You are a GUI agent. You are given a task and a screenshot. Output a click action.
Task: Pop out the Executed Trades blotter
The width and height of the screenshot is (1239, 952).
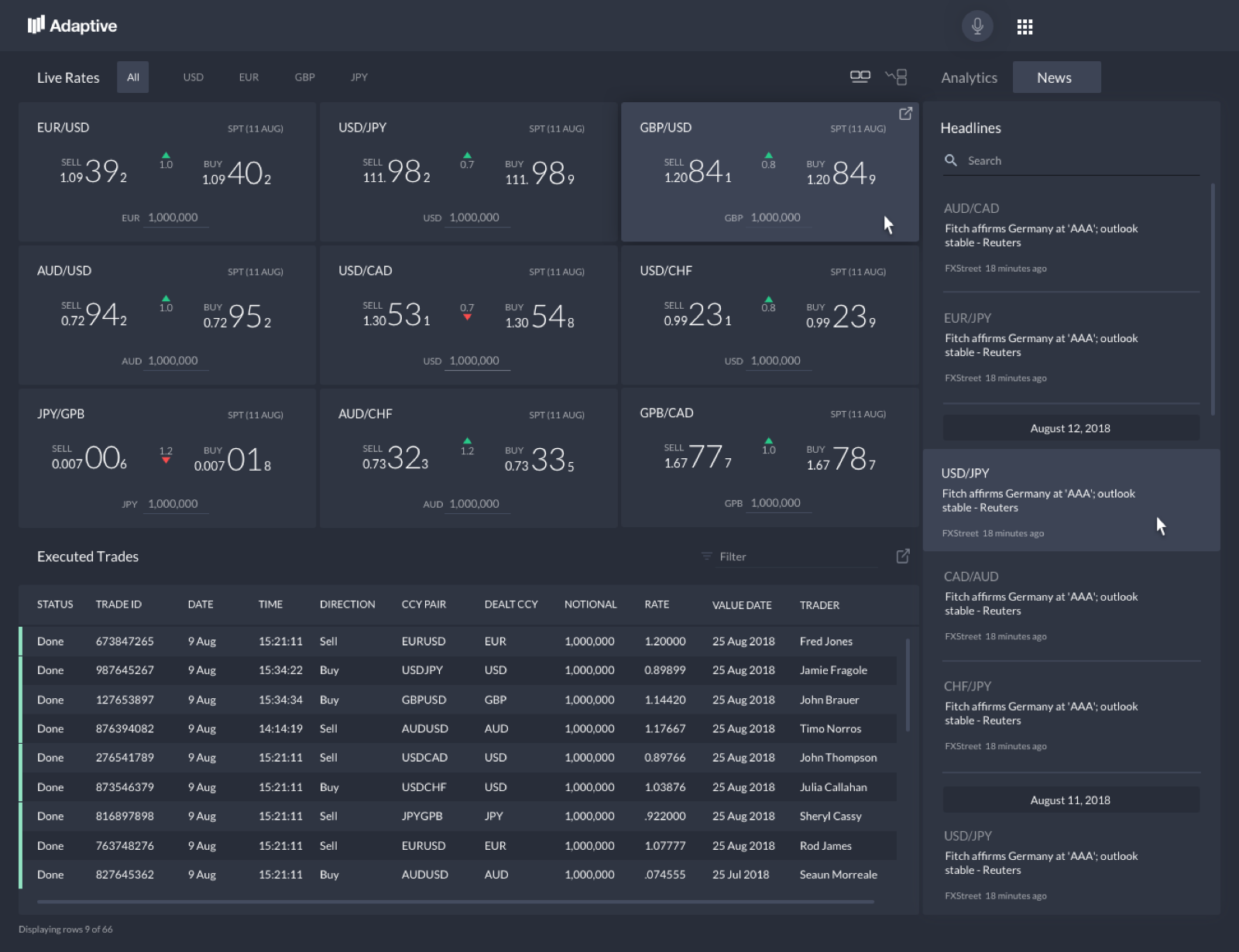click(903, 556)
